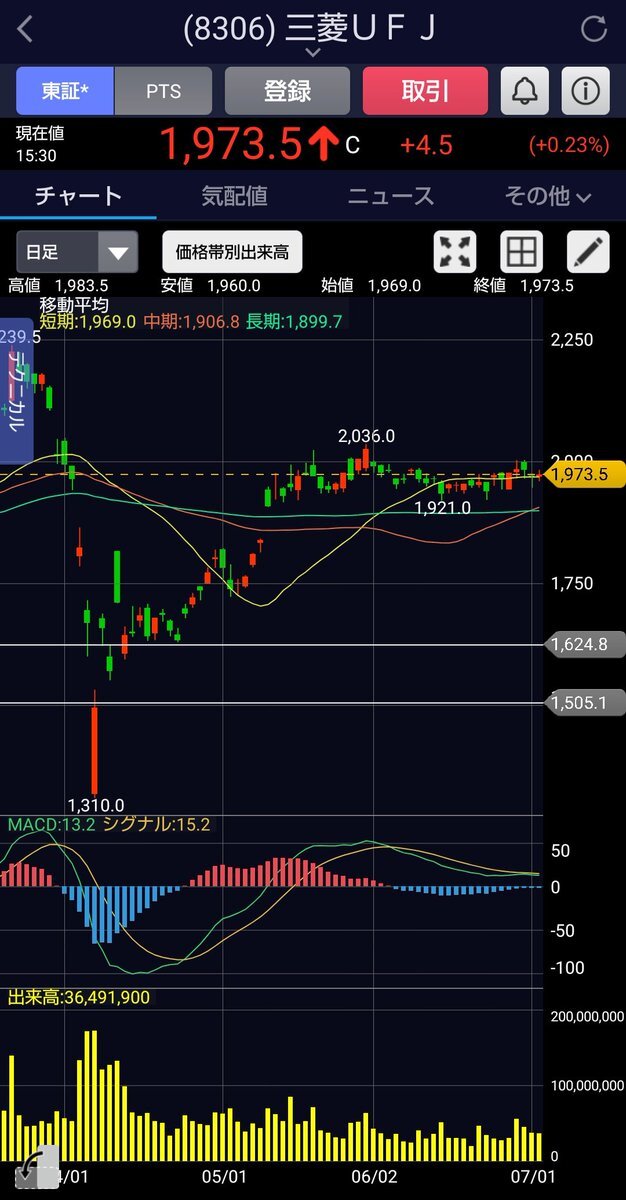
Task: Toggle 価格帯別出来高 volume-by-price overlay
Action: pos(232,252)
